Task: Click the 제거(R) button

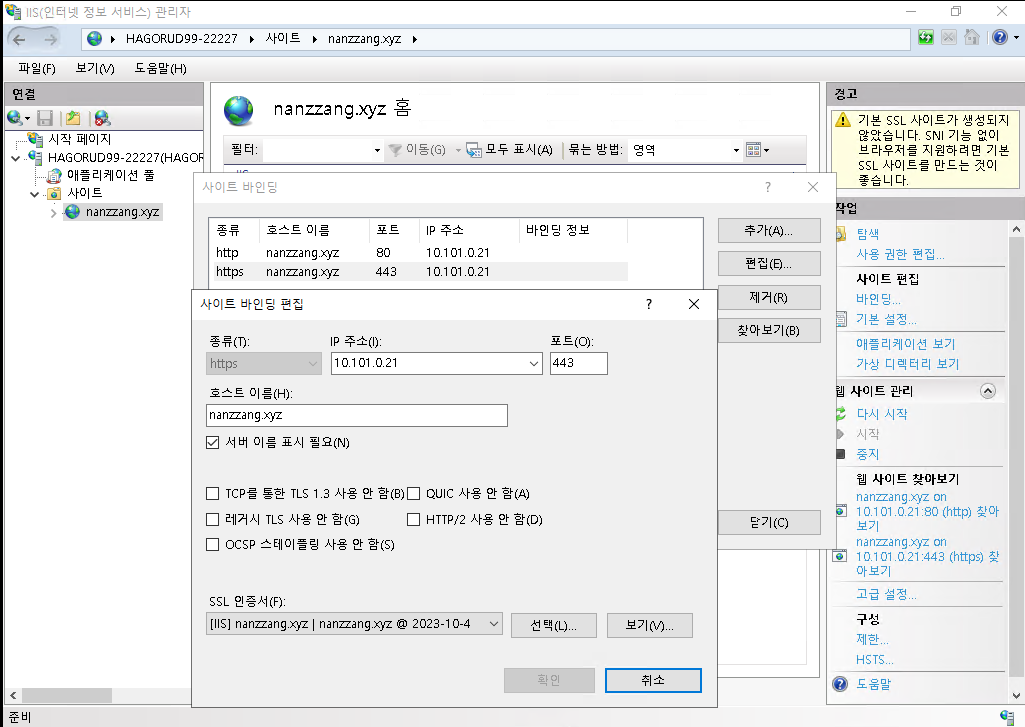Action: pos(769,297)
